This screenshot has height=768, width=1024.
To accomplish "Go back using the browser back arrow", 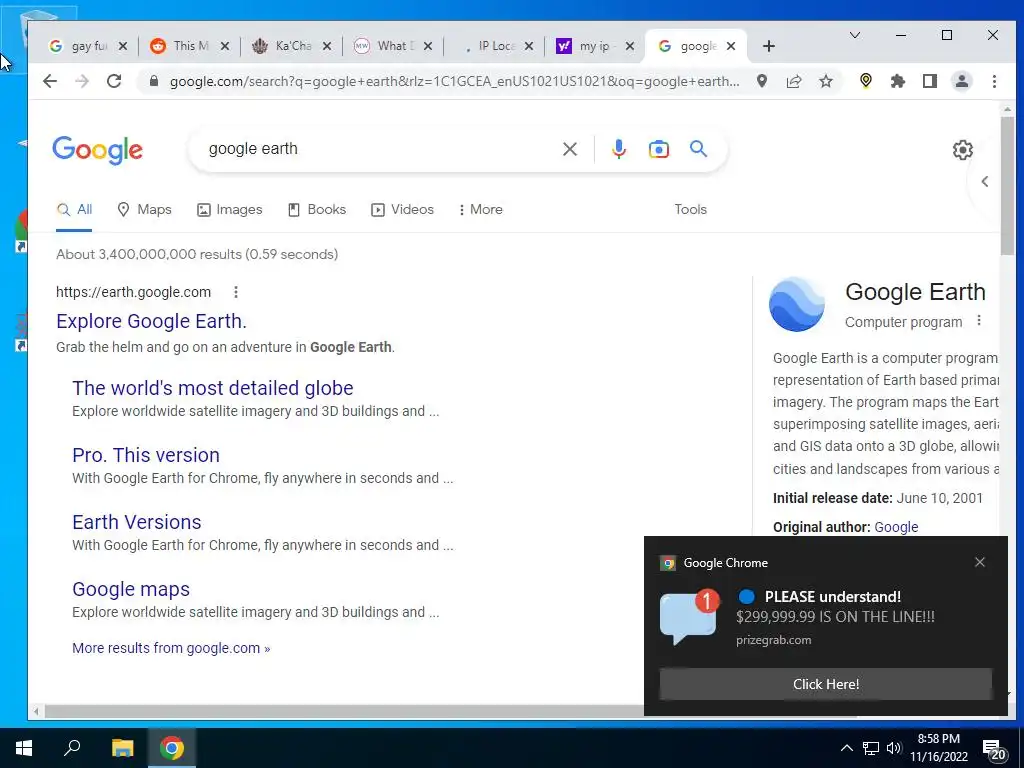I will coord(50,81).
